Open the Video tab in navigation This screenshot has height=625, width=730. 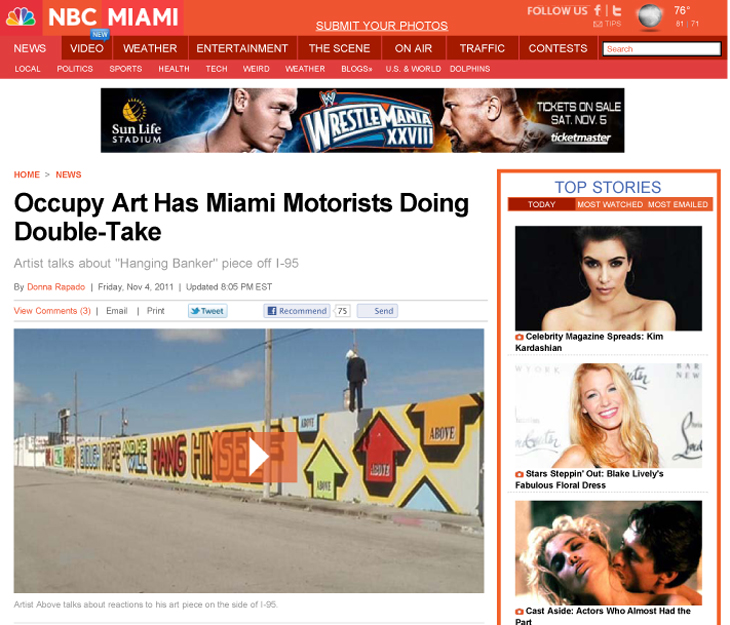pos(87,48)
